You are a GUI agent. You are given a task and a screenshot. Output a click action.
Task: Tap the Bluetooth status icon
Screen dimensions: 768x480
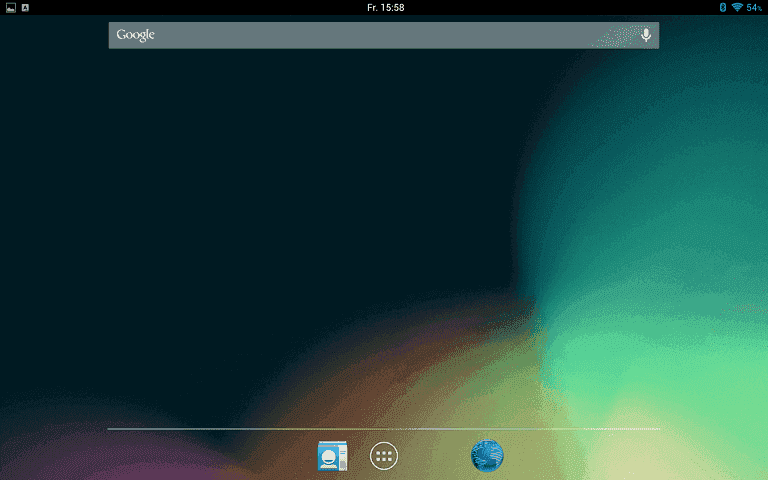(722, 7)
